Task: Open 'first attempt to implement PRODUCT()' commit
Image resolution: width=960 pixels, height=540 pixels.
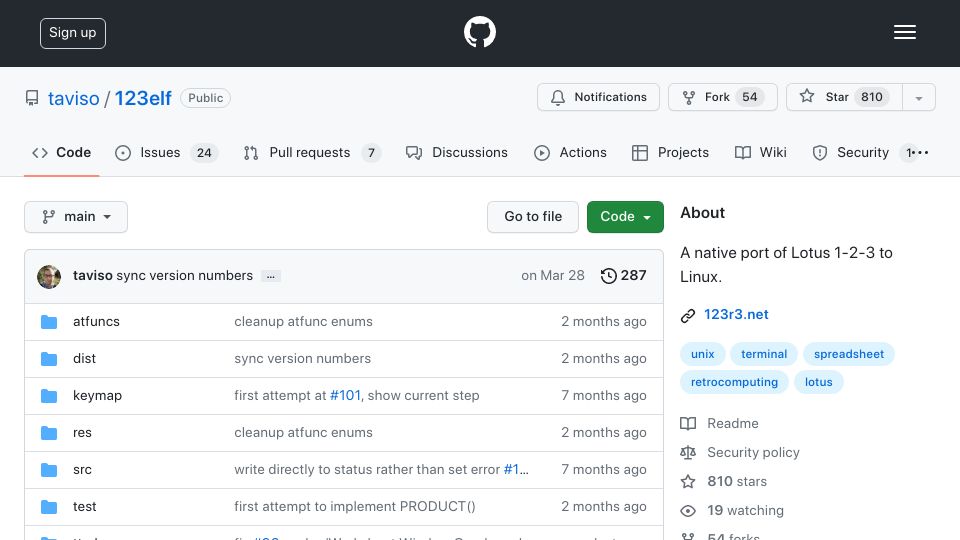Action: (x=354, y=507)
